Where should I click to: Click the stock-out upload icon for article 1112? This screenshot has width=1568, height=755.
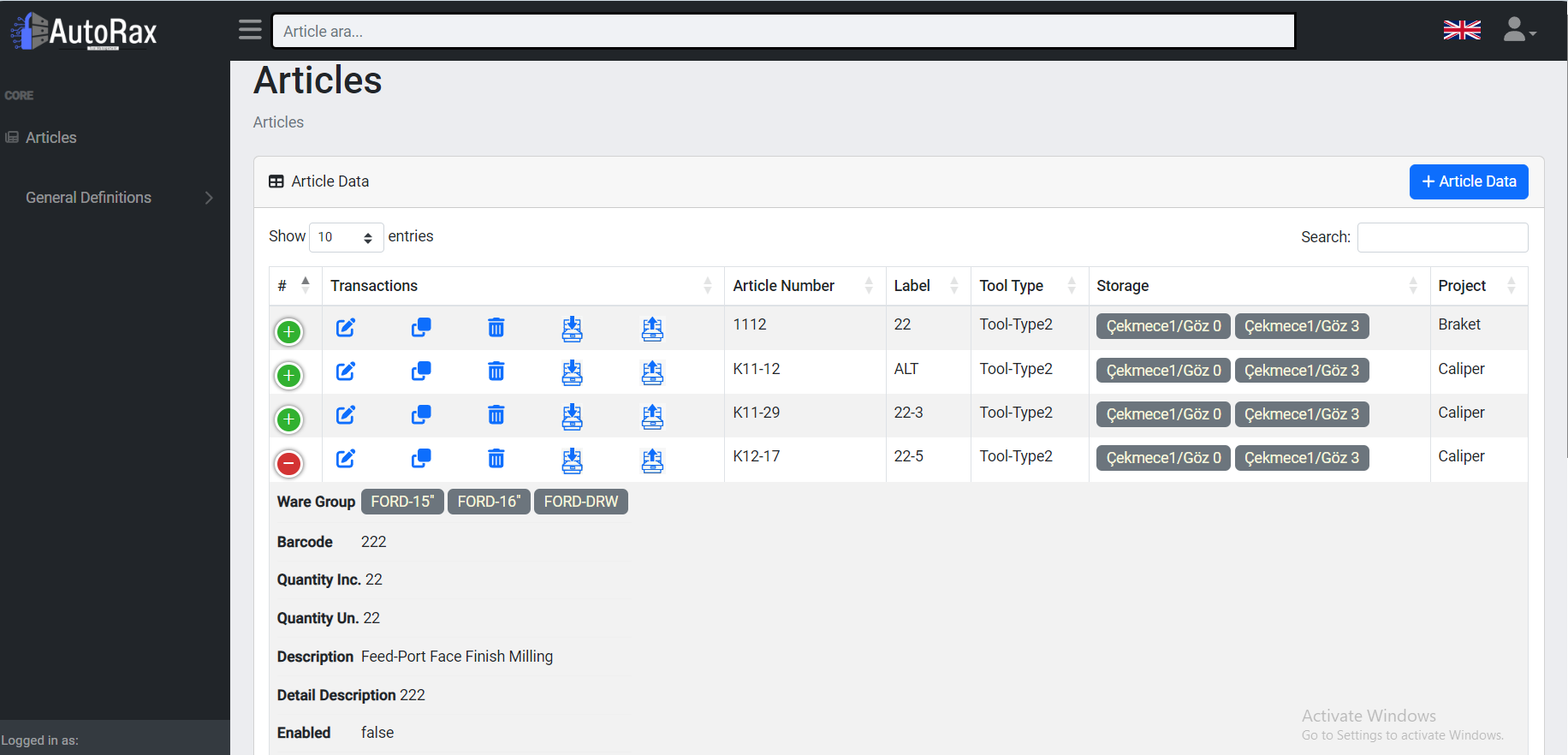coord(652,329)
